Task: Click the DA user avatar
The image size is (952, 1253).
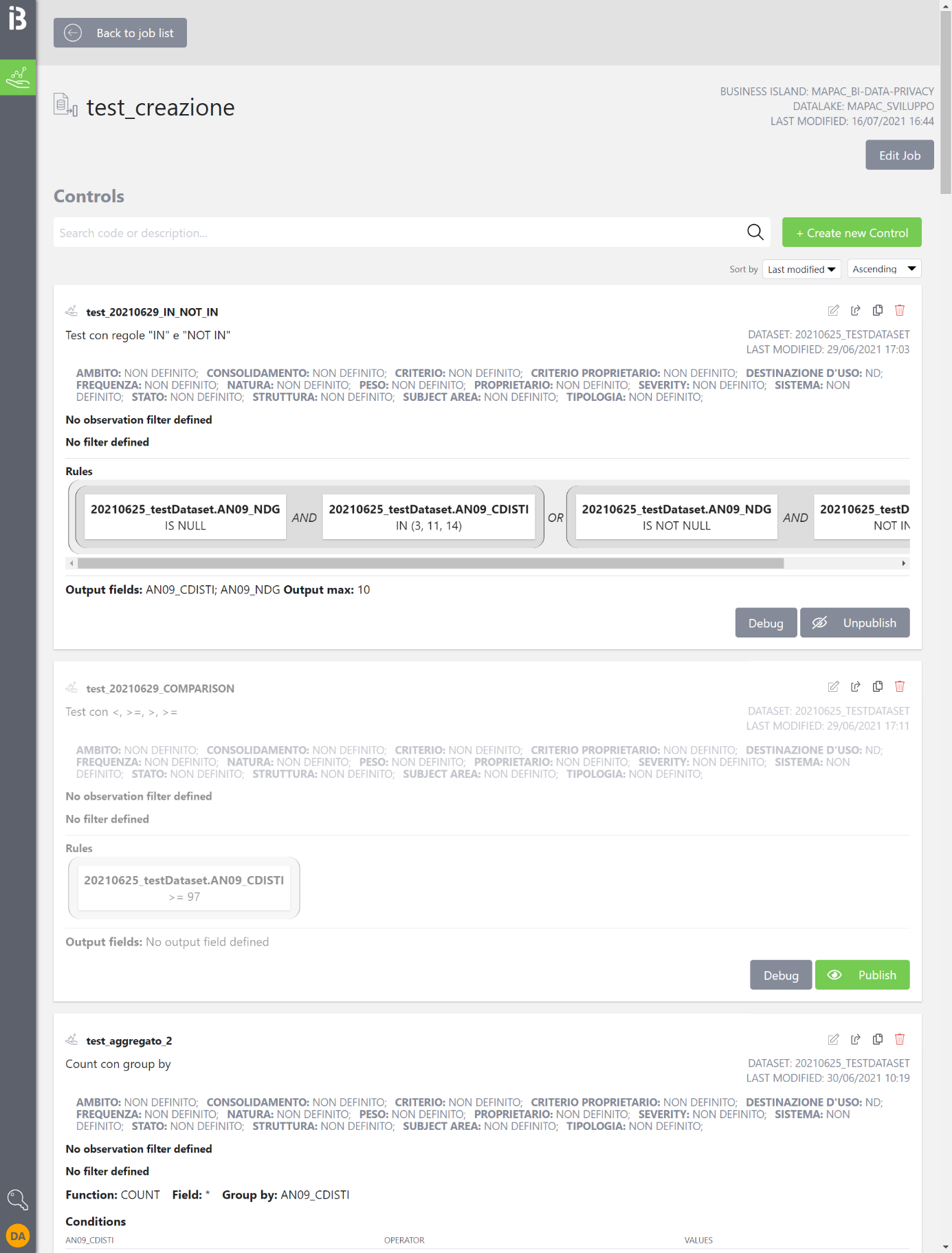Action: [x=18, y=1236]
